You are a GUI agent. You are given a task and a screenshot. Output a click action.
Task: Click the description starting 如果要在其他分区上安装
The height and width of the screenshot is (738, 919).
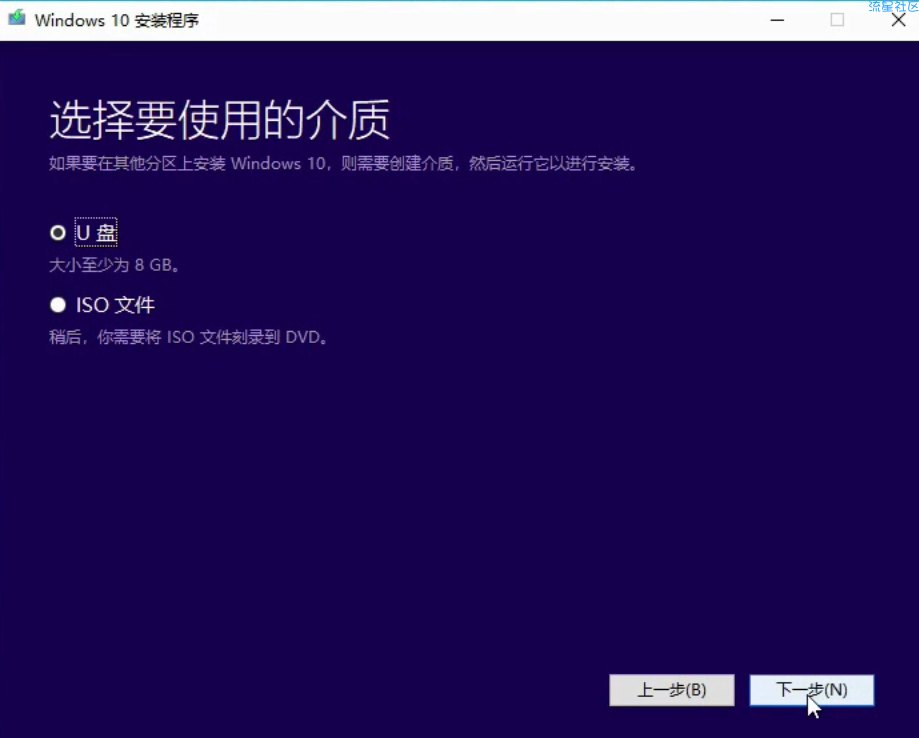point(343,164)
